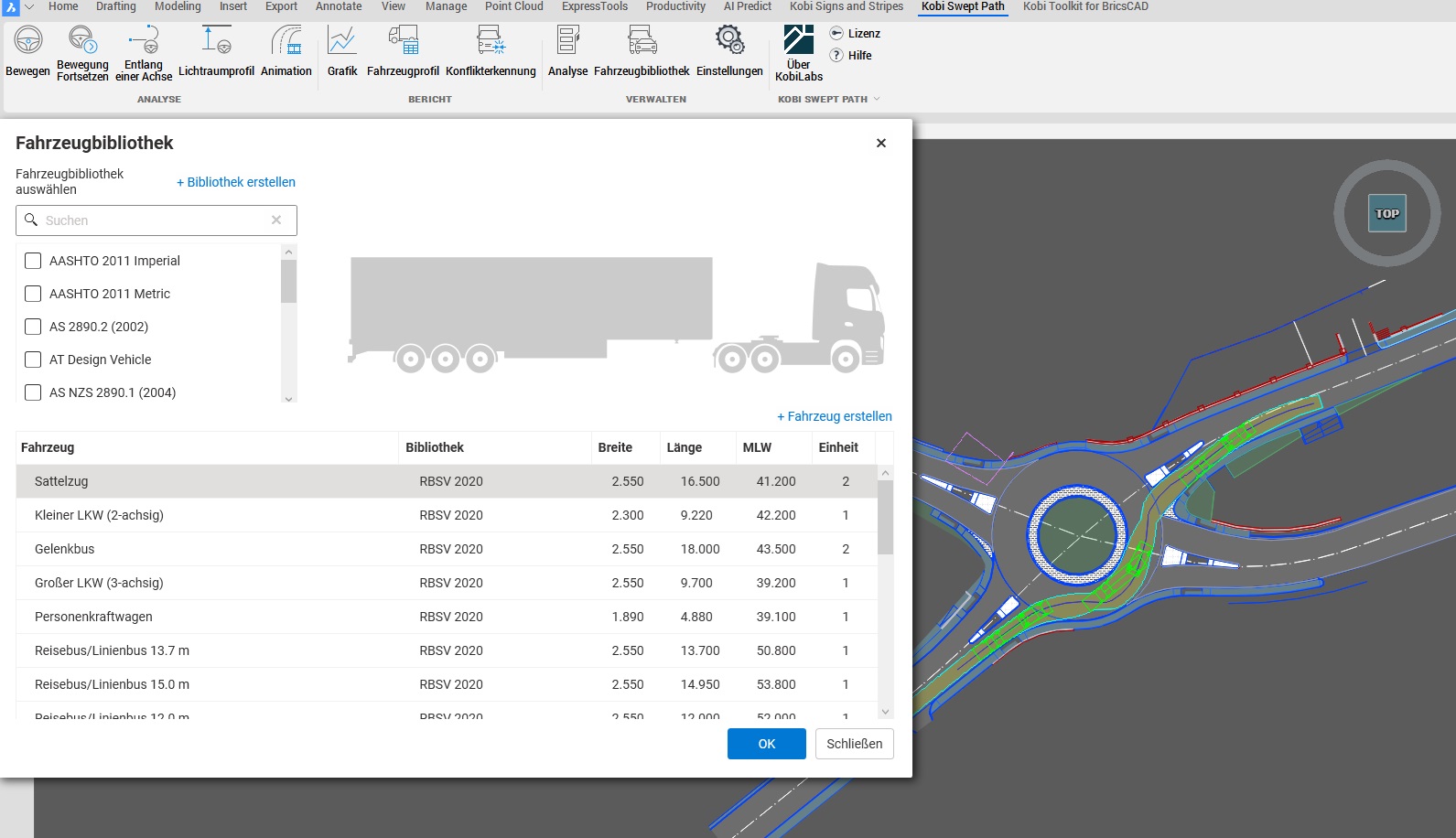Click vehicle table scroll-down arrow

[885, 712]
